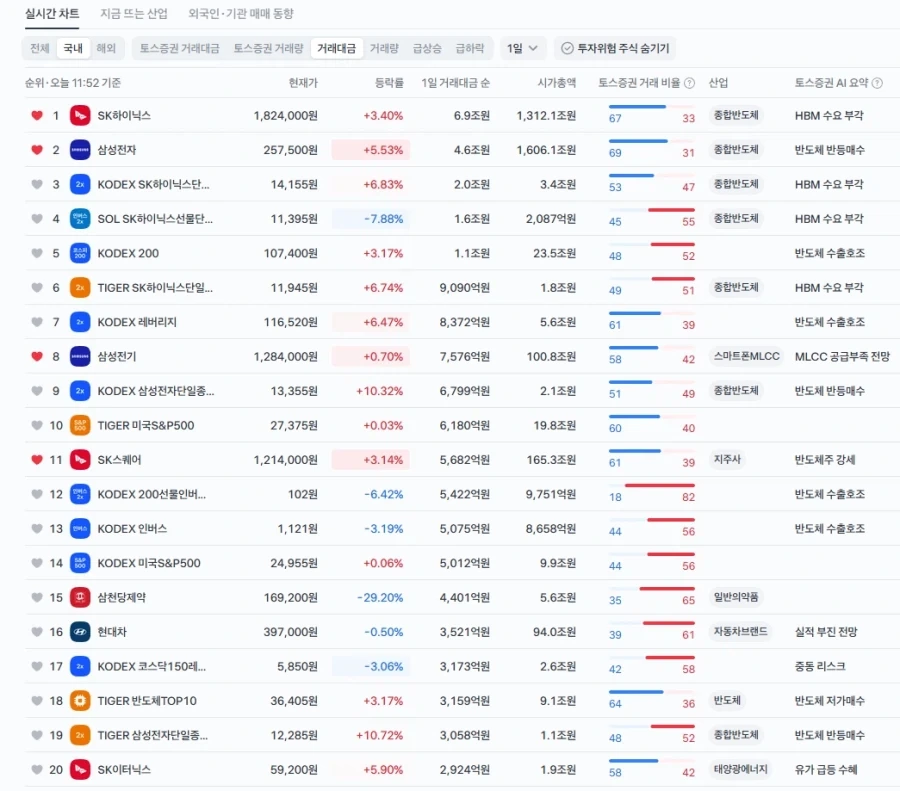Click the orange TIGER SK하이닉스단일 logo icon
The height and width of the screenshot is (791, 900).
click(x=80, y=288)
